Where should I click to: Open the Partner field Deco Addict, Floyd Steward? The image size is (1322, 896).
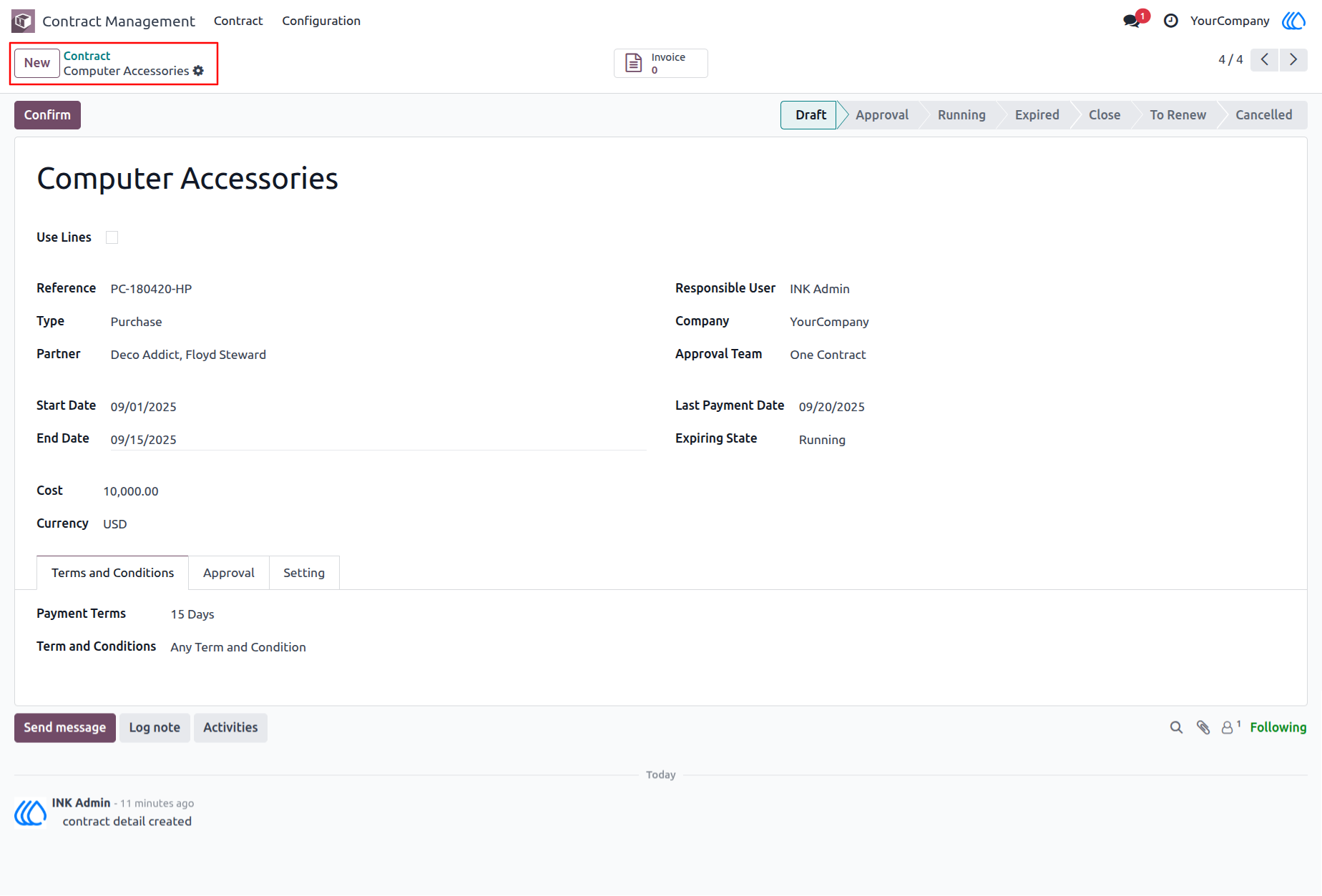(378, 355)
